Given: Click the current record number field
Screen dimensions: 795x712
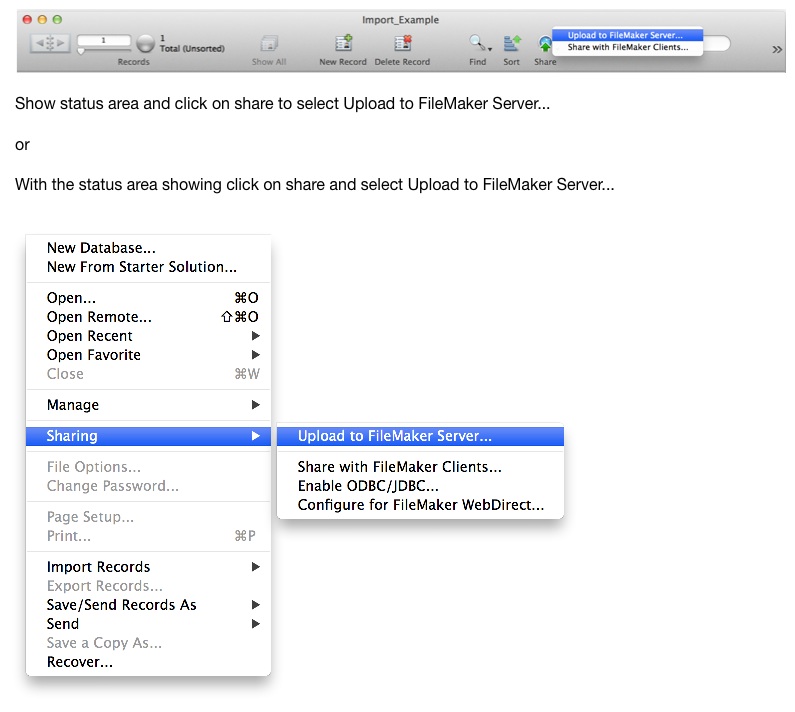Looking at the screenshot, I should [x=103, y=39].
